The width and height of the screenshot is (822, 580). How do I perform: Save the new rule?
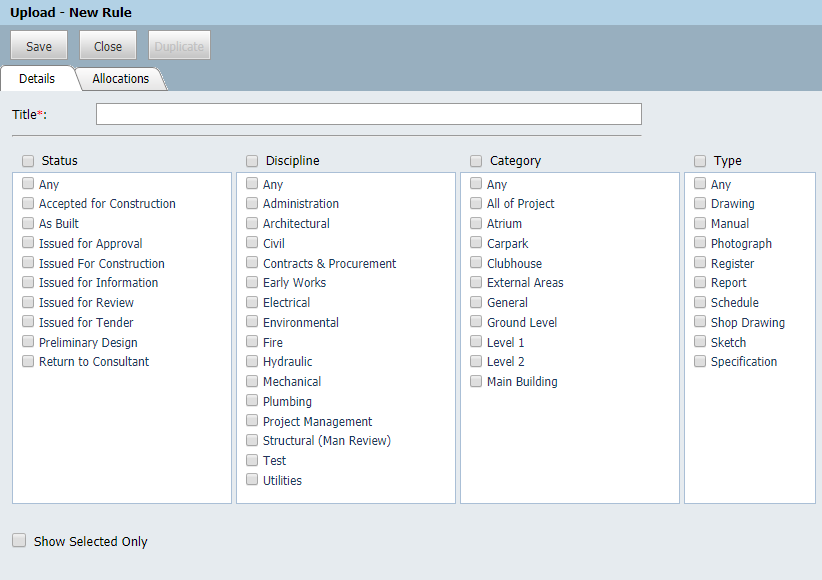pyautogui.click(x=38, y=46)
